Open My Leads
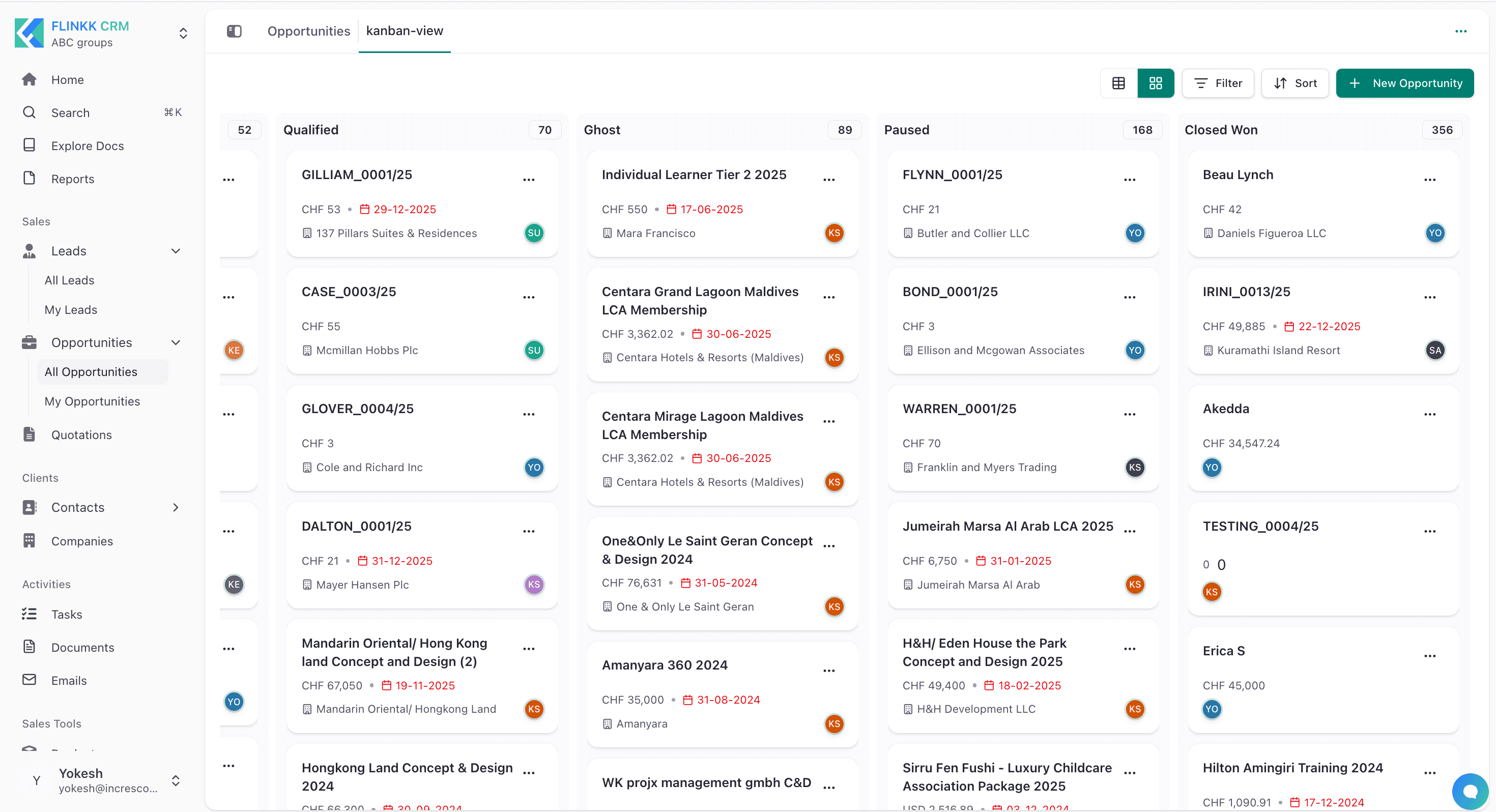This screenshot has height=812, width=1496. click(x=71, y=310)
